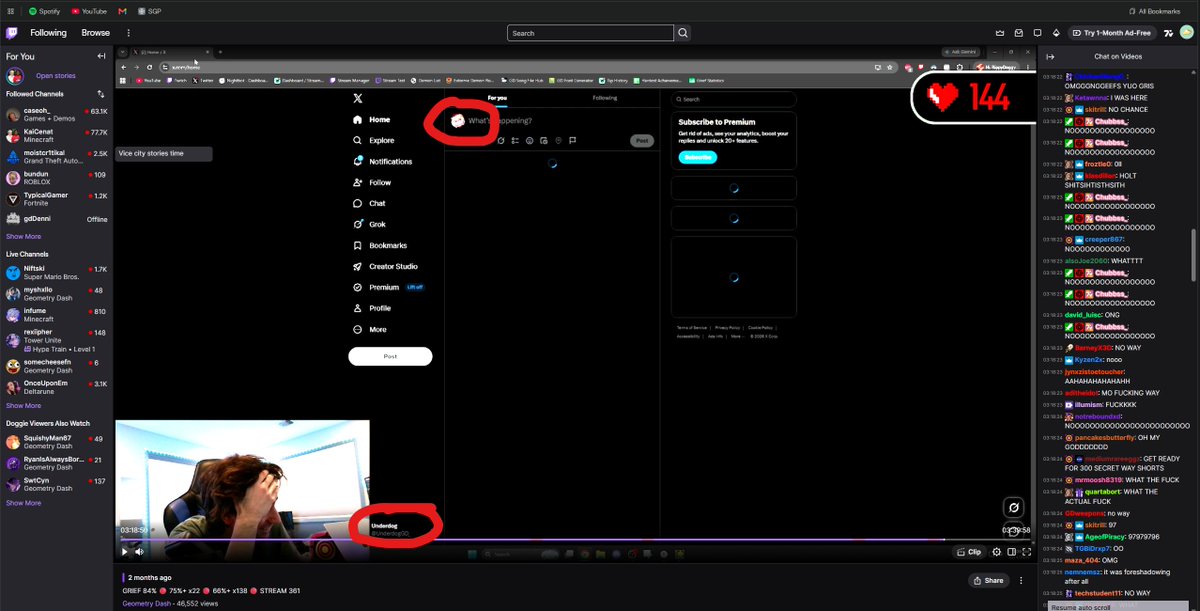Image resolution: width=1200 pixels, height=611 pixels.
Task: Show more followed channels
Action: (x=24, y=237)
